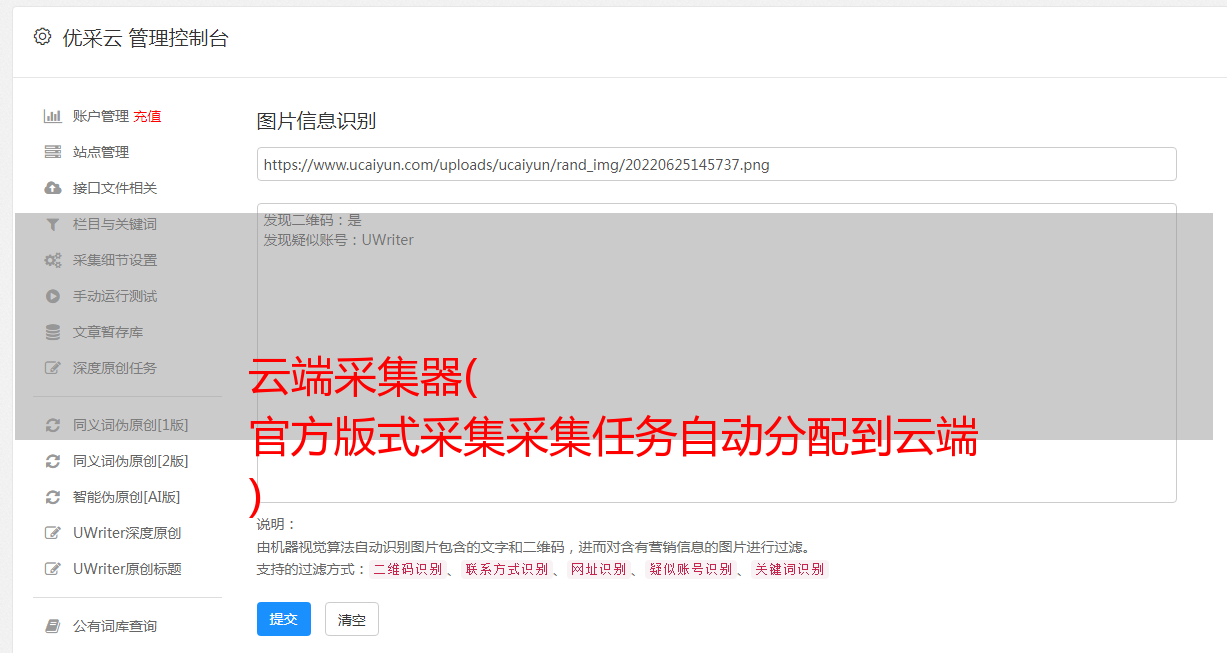This screenshot has height=653, width=1227.
Task: Click the play icon for 手动运行测试
Action: coord(53,296)
